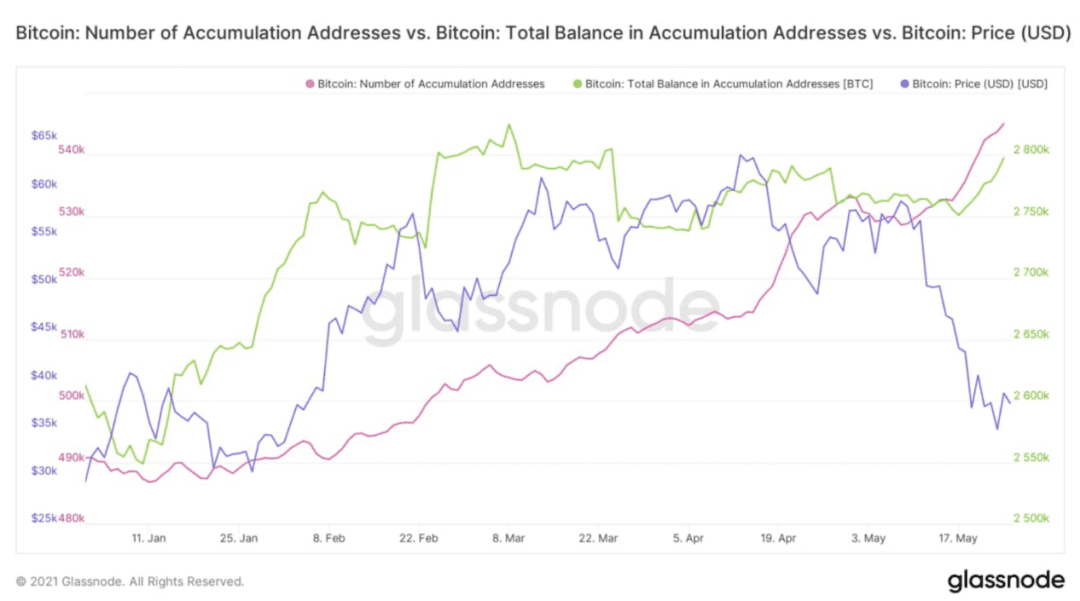Click the $65k price axis label

[x=44, y=136]
